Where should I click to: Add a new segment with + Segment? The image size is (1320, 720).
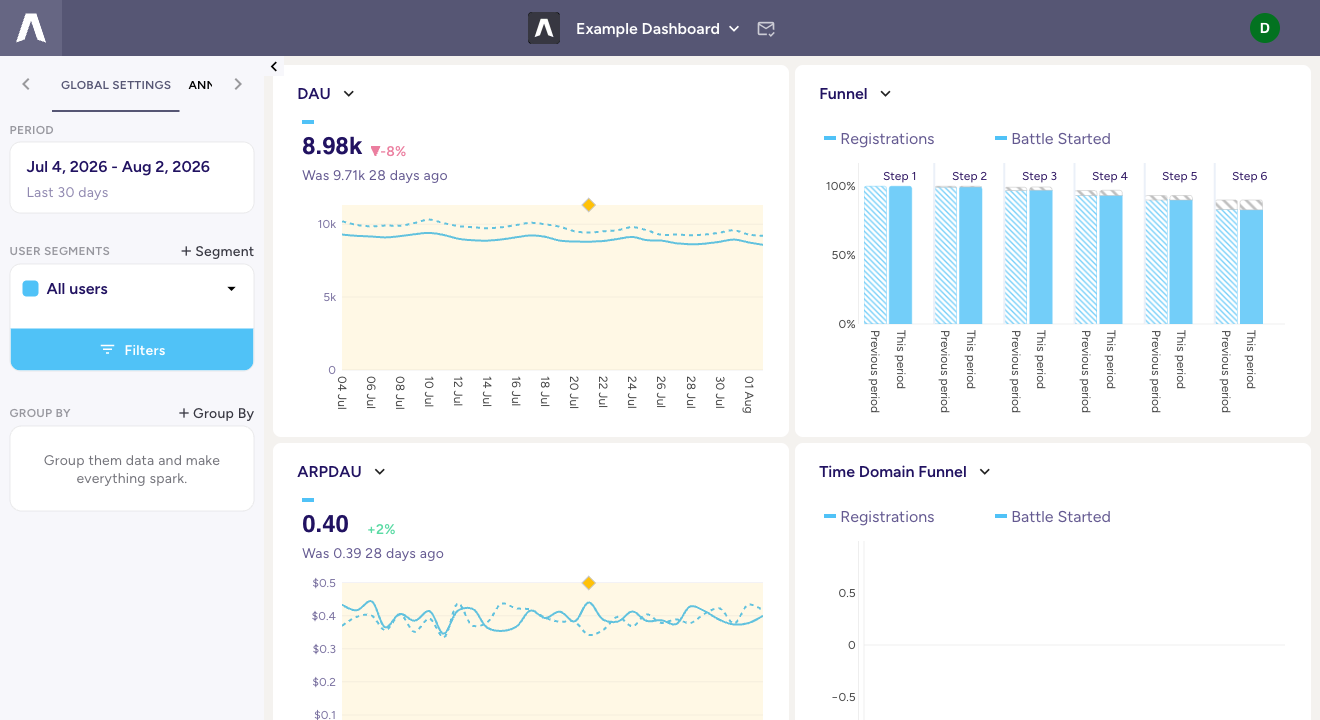(217, 251)
